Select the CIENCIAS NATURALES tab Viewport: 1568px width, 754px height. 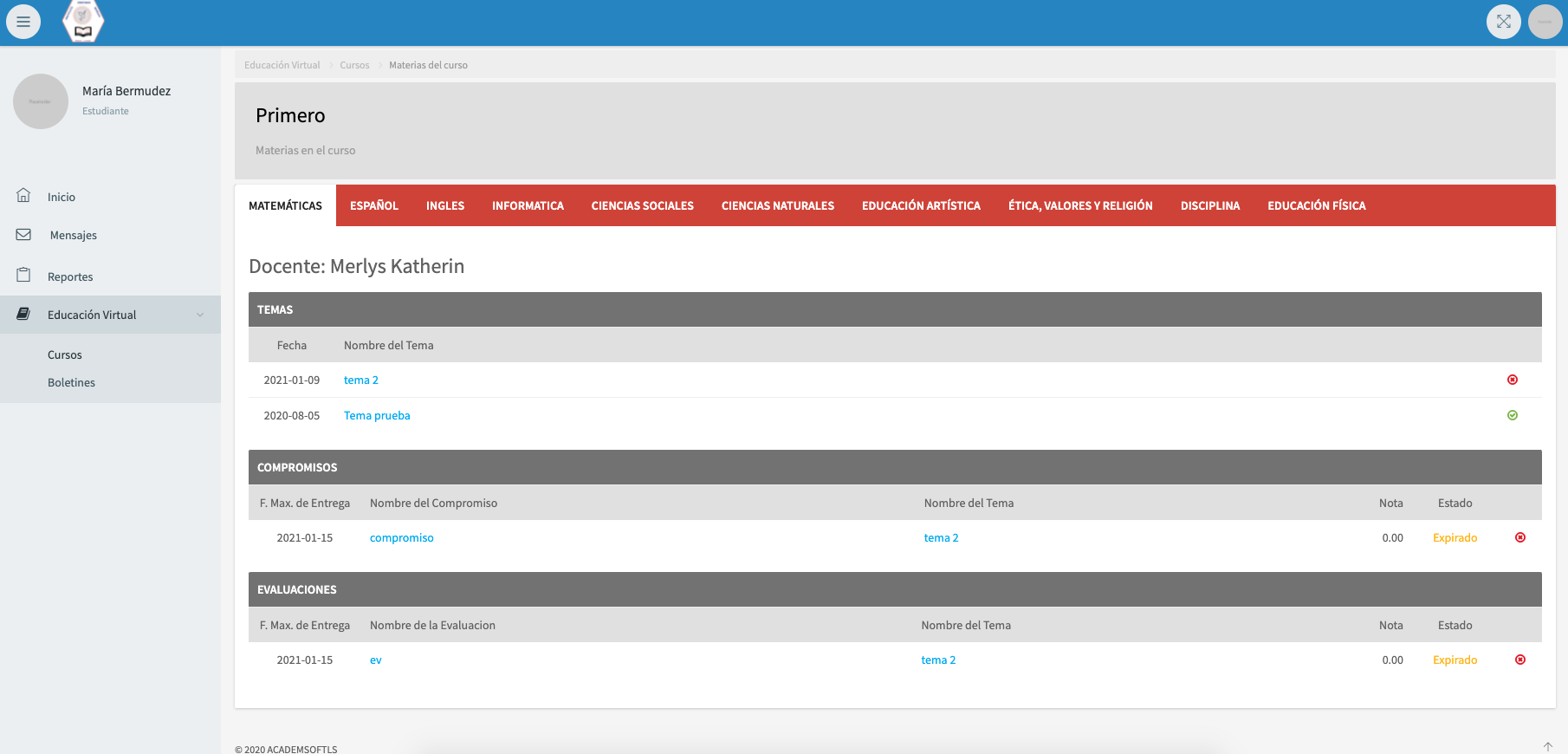(x=777, y=205)
